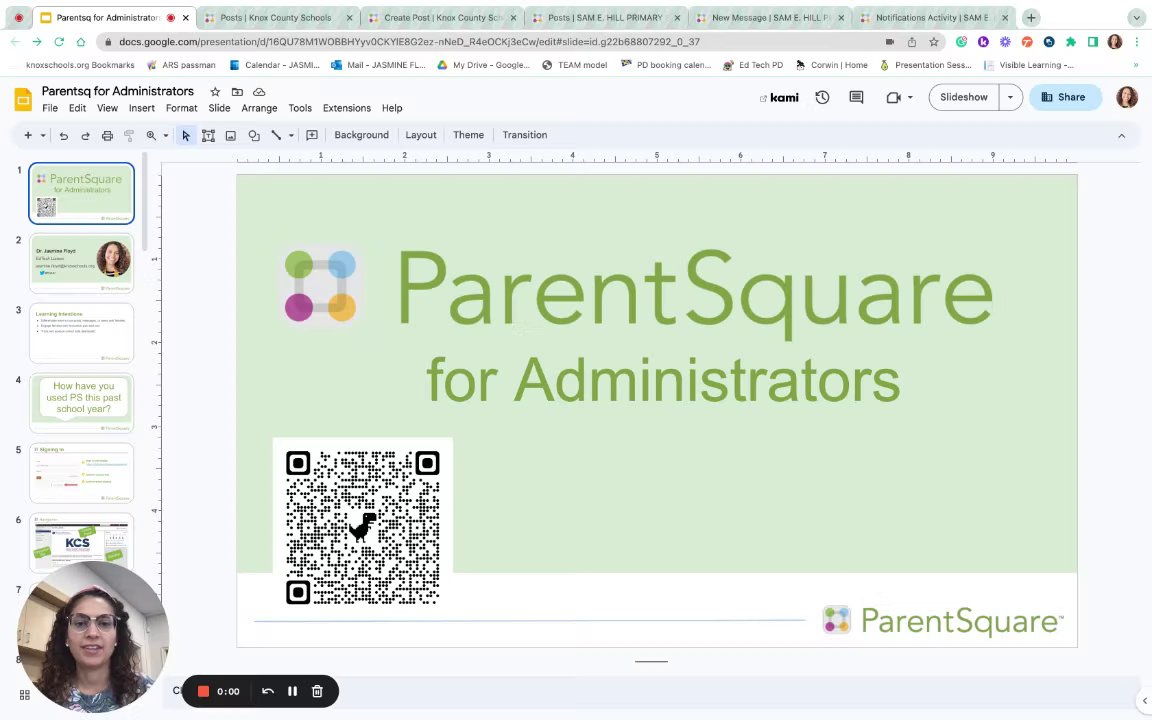Viewport: 1152px width, 720px height.
Task: Collapse the toolbar with the up chevron
Action: tap(1121, 136)
